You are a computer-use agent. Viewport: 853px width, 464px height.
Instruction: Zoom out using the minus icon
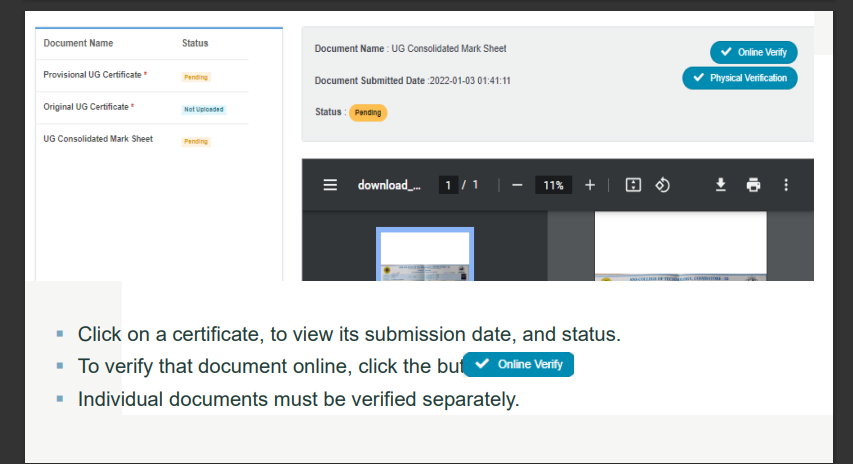click(x=516, y=185)
